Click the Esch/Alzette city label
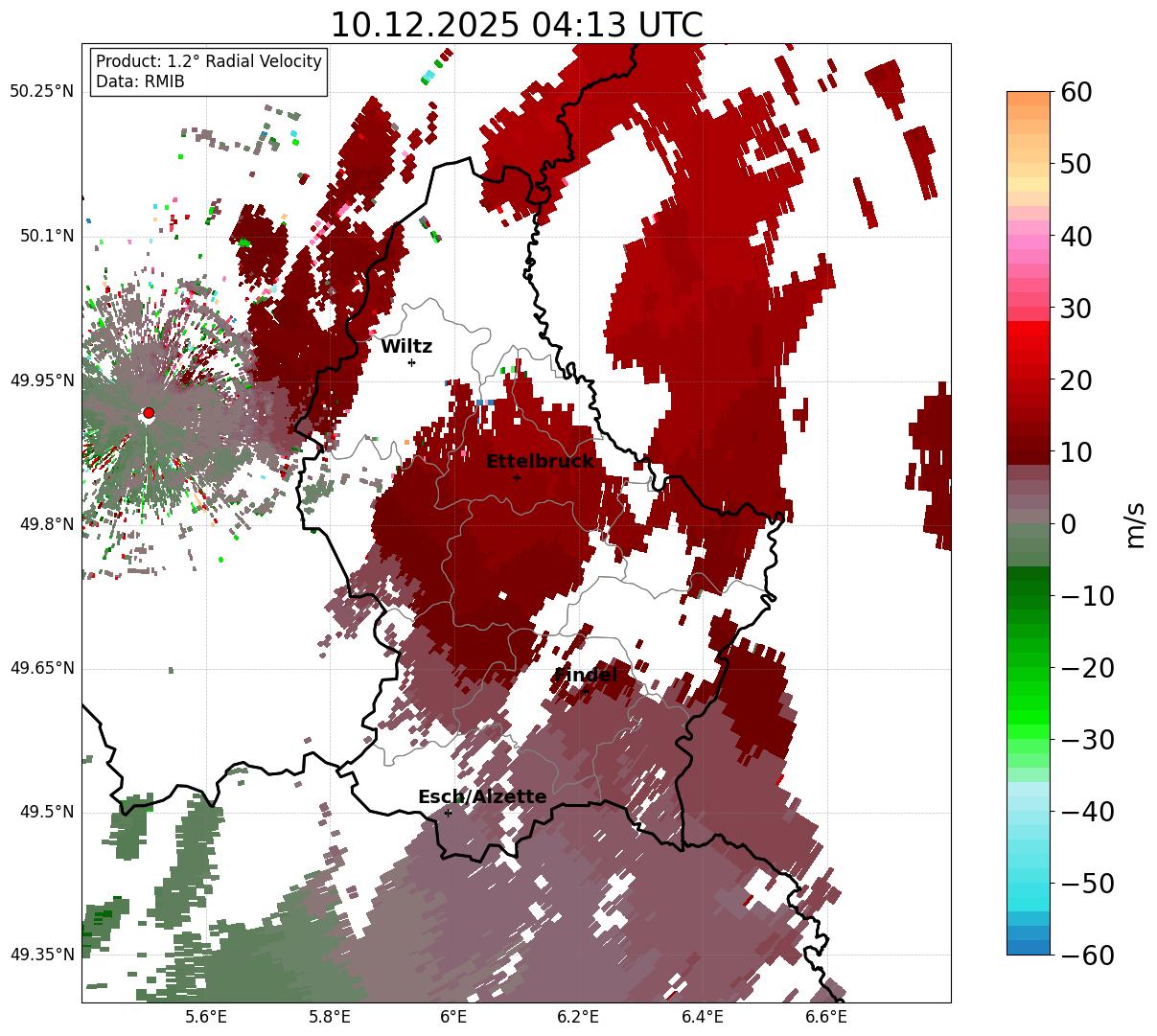This screenshot has height=1036, width=1157. pos(482,797)
